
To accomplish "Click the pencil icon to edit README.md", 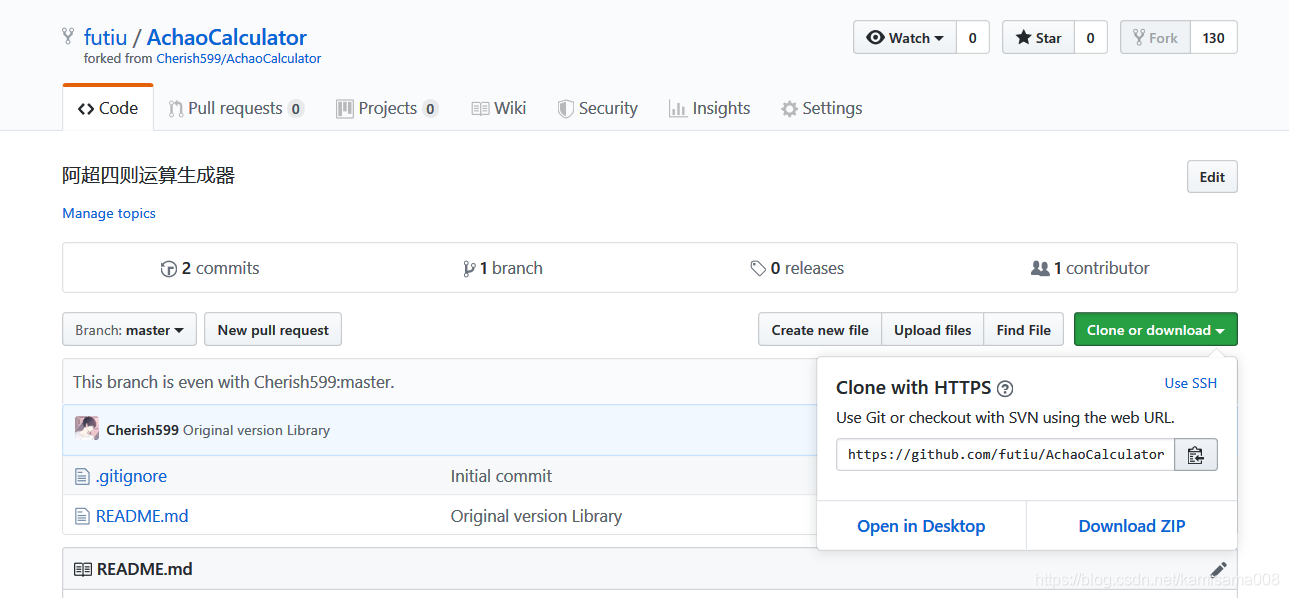I will [1218, 569].
